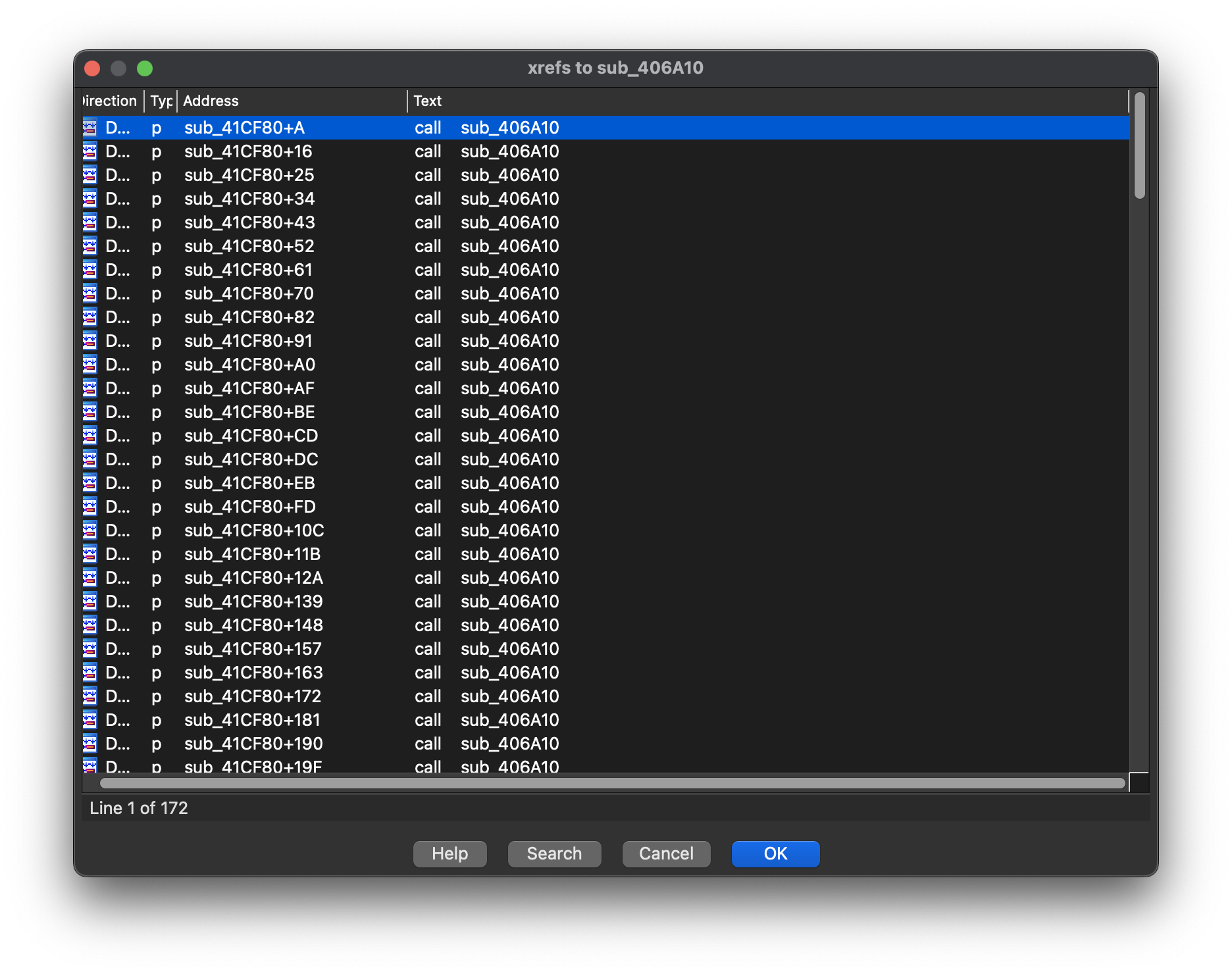
Task: Choose the sub_41CF80+172 address entry
Action: coord(253,696)
